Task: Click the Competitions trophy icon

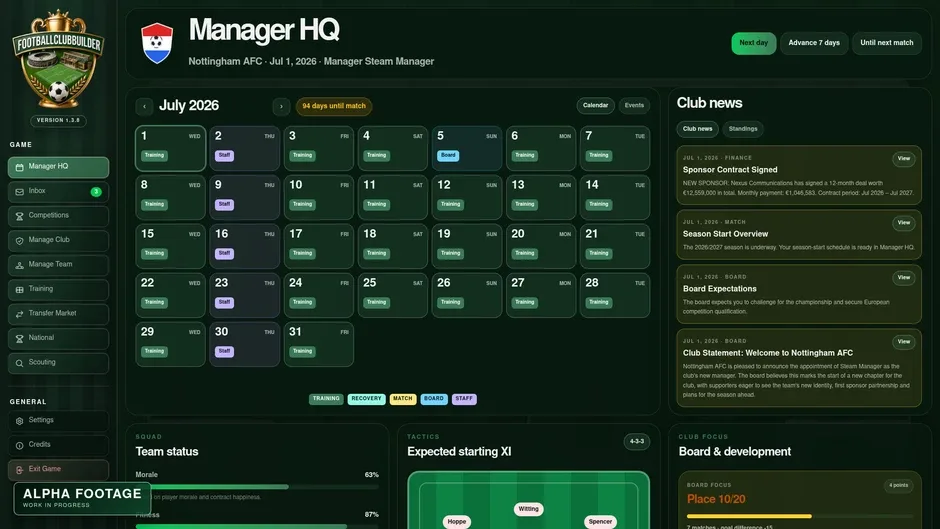Action: [x=19, y=216]
